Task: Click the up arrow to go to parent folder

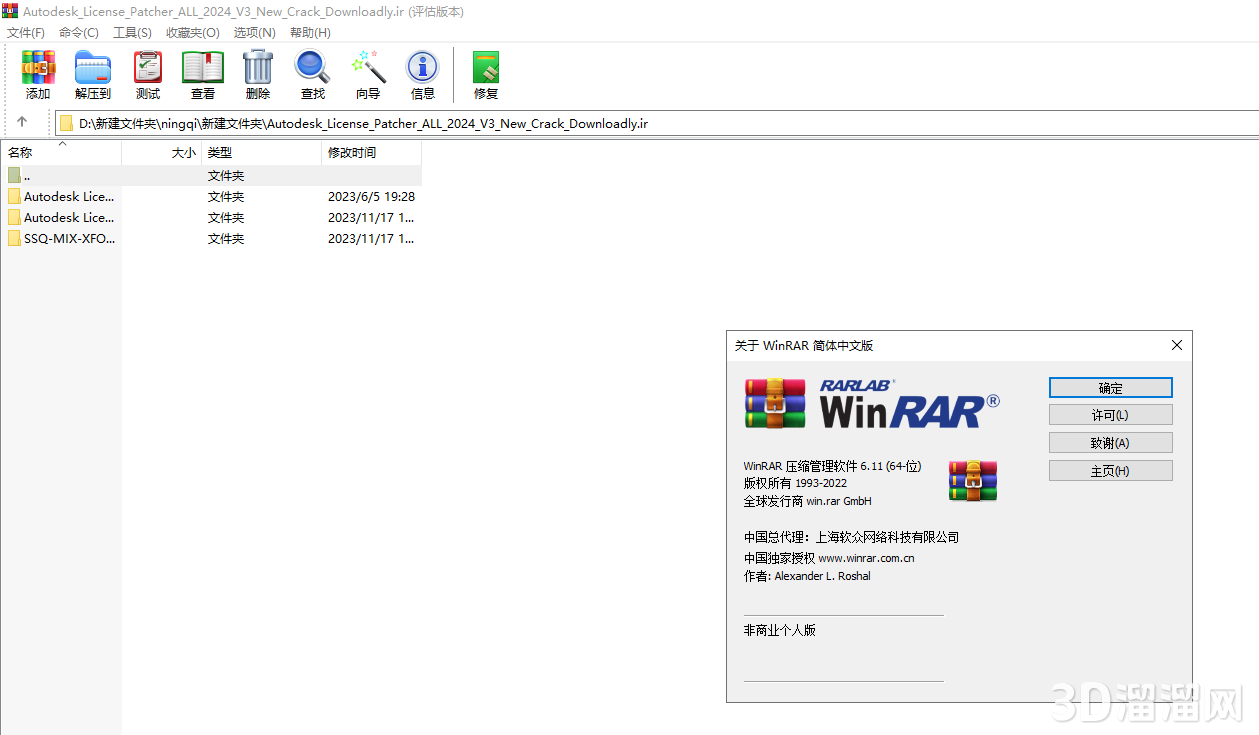Action: click(x=23, y=123)
